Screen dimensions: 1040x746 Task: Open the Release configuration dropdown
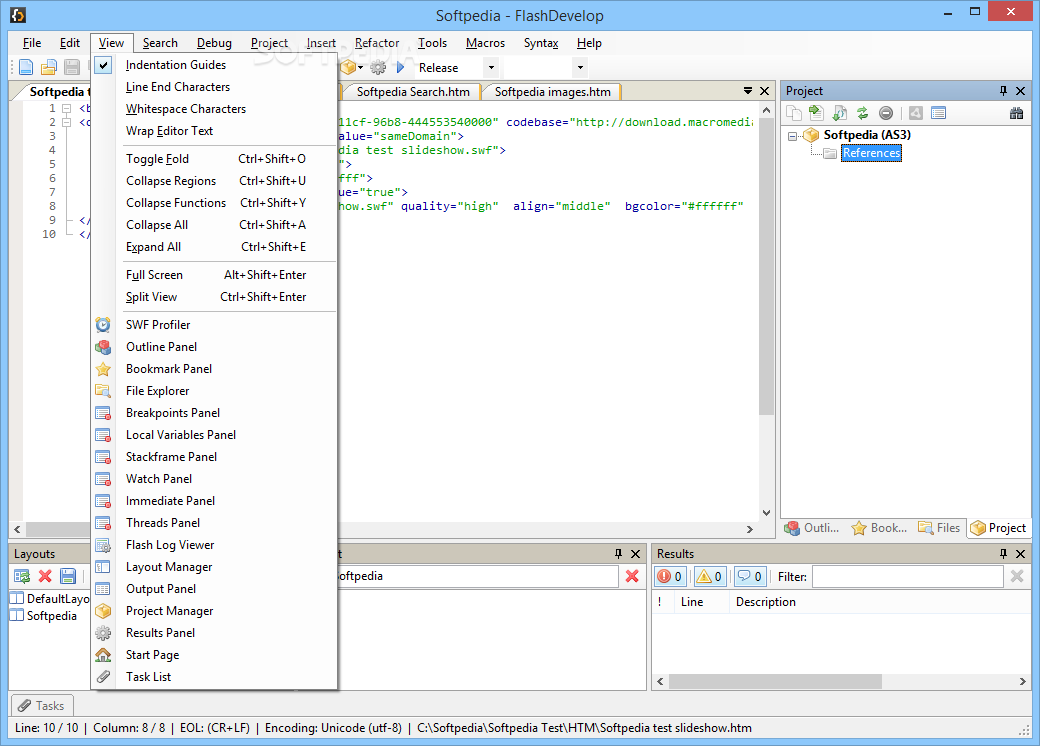[491, 67]
